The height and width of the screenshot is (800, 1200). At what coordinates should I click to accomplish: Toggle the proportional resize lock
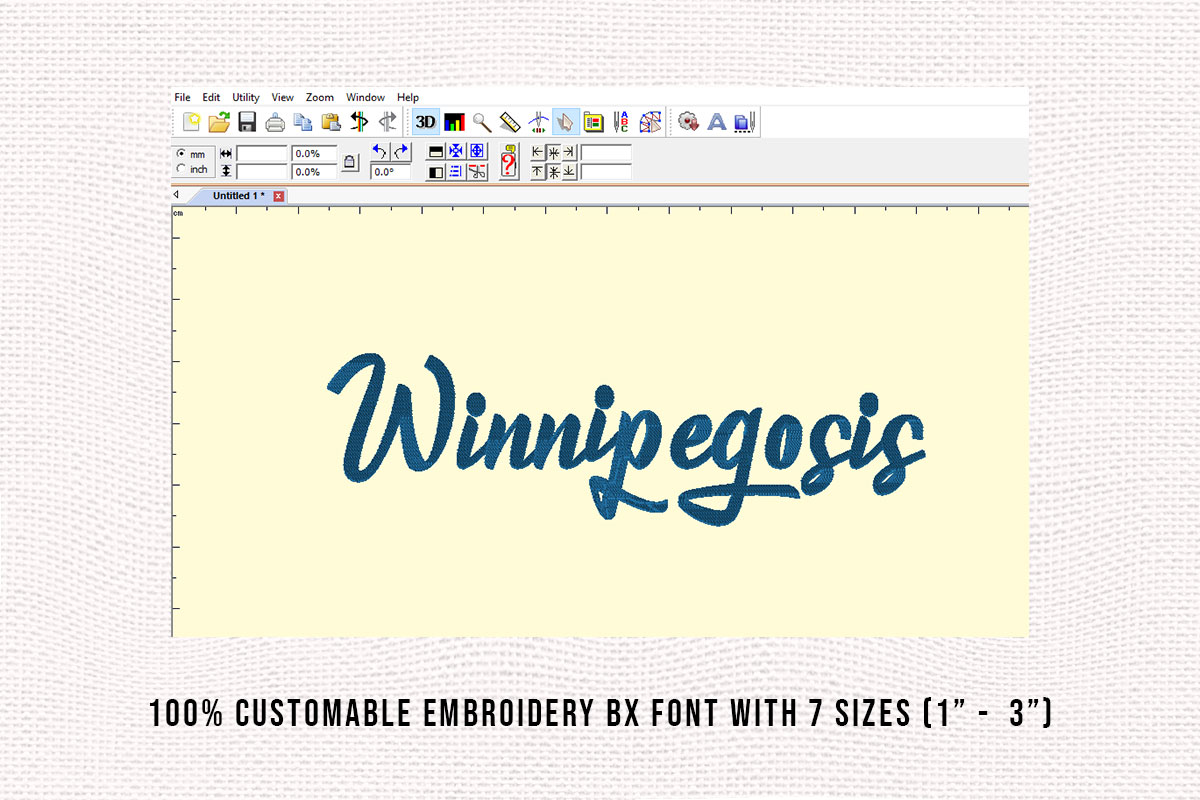click(x=349, y=161)
